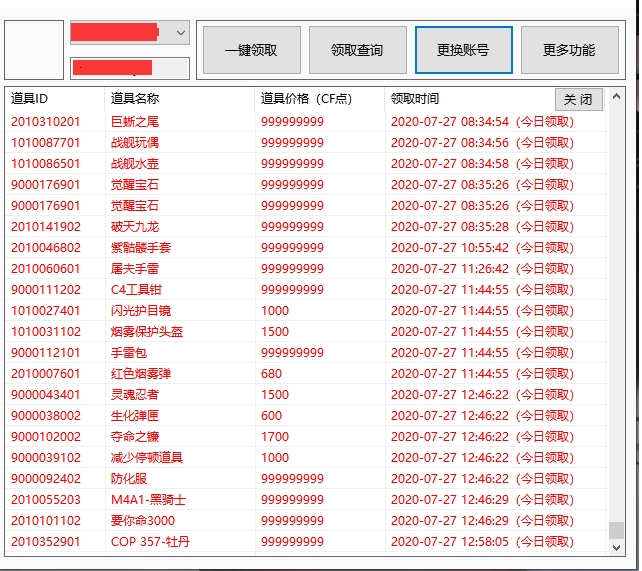This screenshot has height=571, width=642.
Task: Select row 手雷包
Action: [x=305, y=353]
